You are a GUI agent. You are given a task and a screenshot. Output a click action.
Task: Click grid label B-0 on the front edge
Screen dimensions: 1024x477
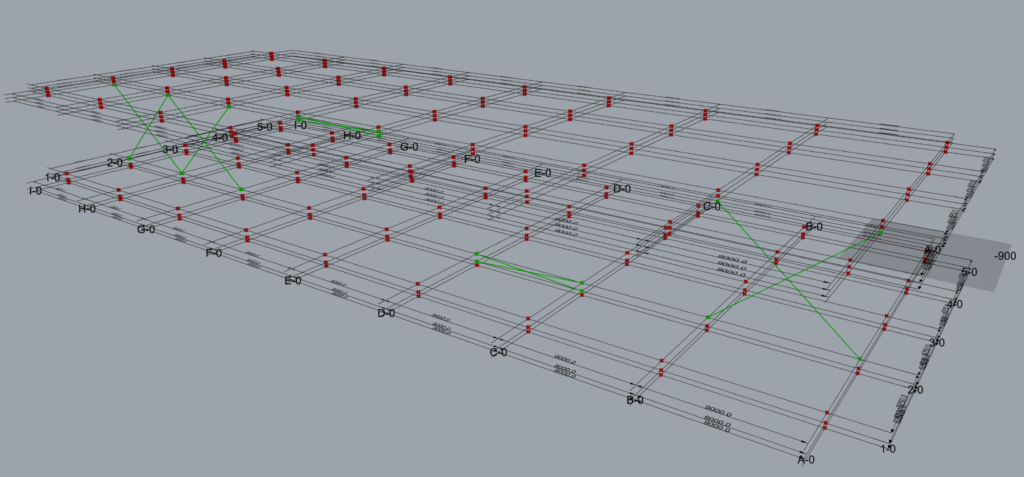click(x=635, y=401)
